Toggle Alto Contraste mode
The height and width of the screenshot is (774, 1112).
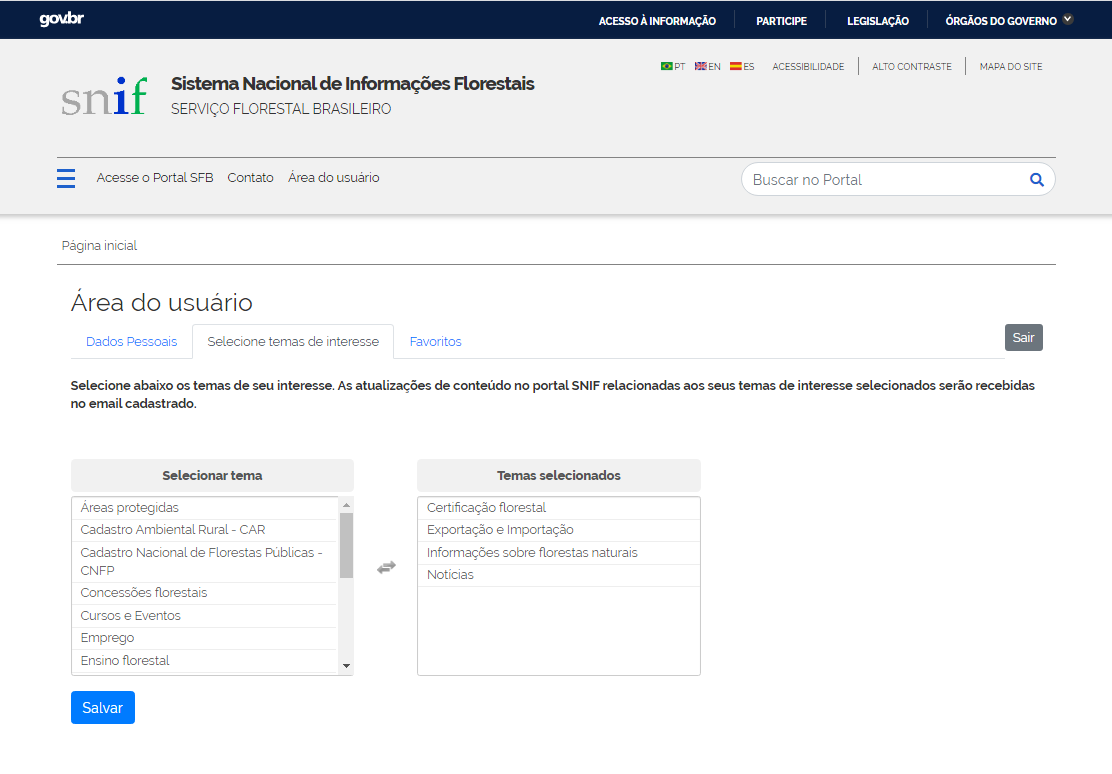tap(911, 67)
